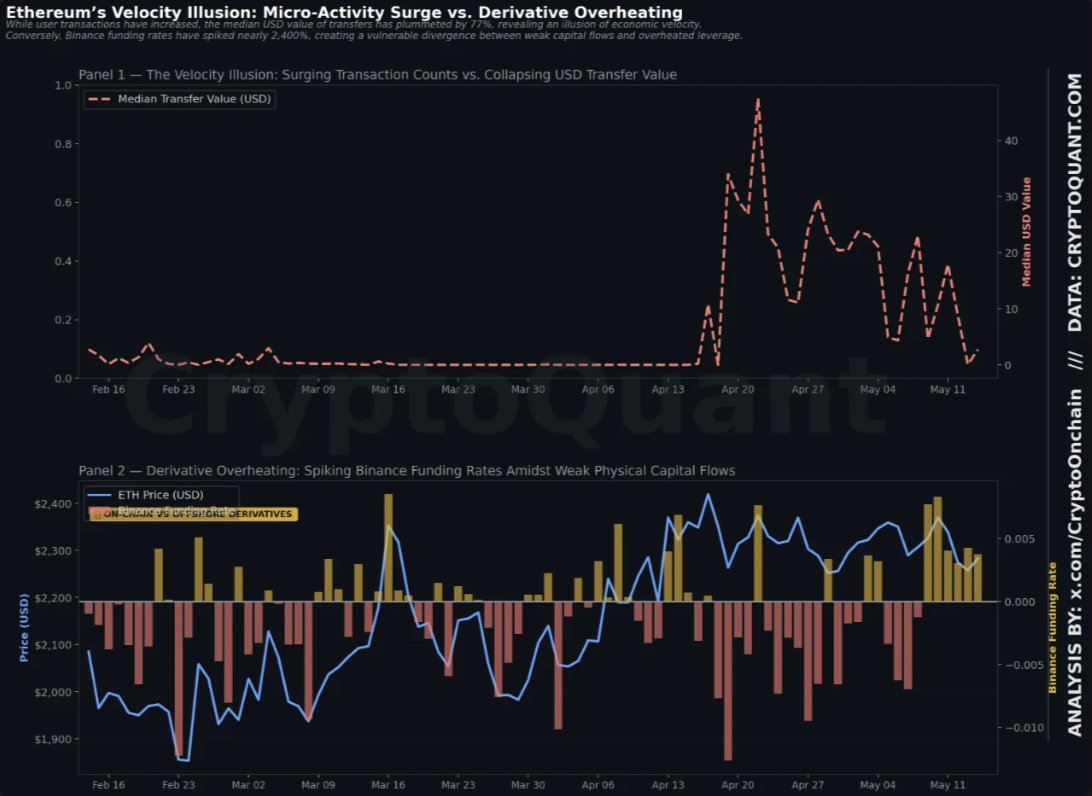Click the 'x.com/CryptoOnchain' analysis credit

click(1075, 498)
